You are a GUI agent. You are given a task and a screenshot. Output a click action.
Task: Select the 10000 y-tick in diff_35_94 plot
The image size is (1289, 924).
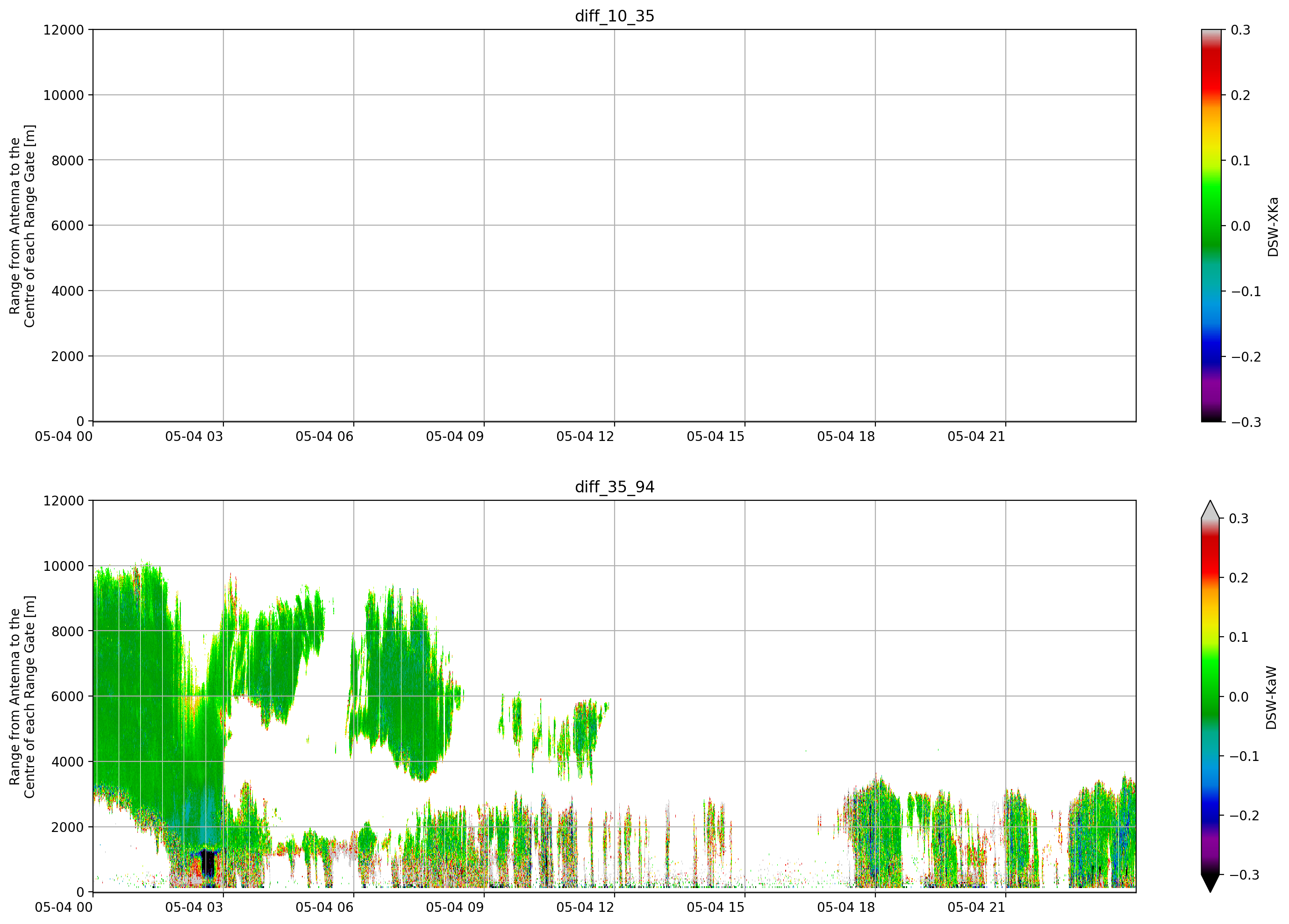click(x=64, y=566)
